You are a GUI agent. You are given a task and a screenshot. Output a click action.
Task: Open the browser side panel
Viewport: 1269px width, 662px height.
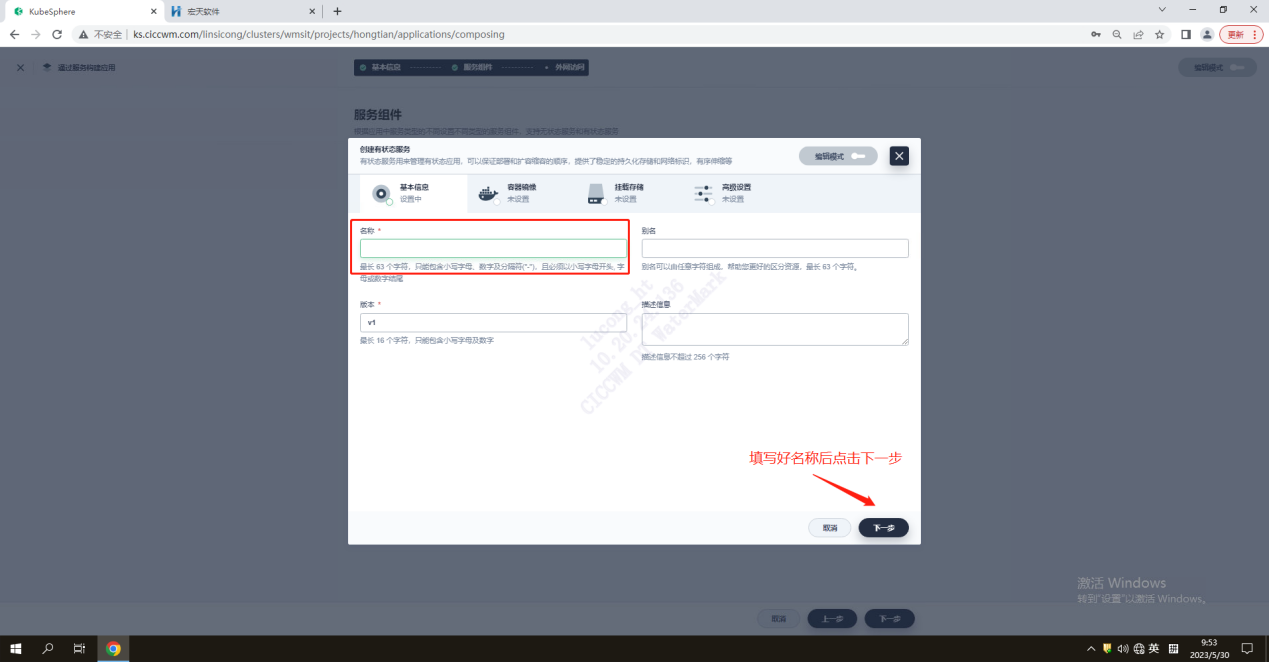tap(1186, 34)
